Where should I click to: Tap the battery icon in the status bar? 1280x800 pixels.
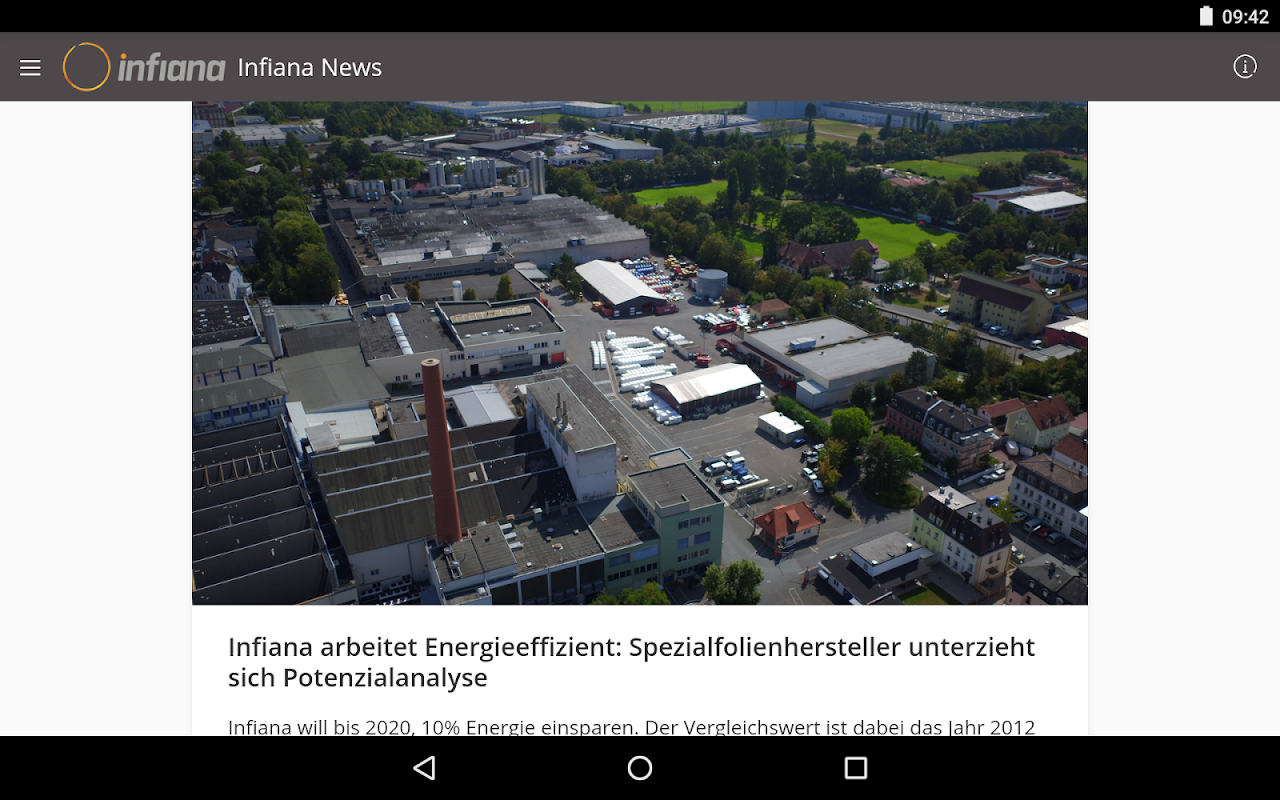tap(1206, 16)
